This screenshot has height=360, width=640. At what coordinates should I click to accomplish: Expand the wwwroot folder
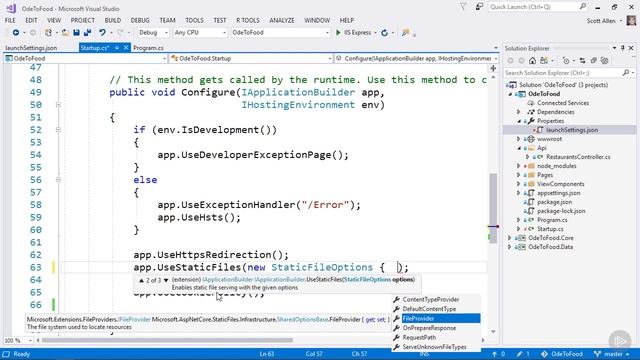[x=519, y=139]
